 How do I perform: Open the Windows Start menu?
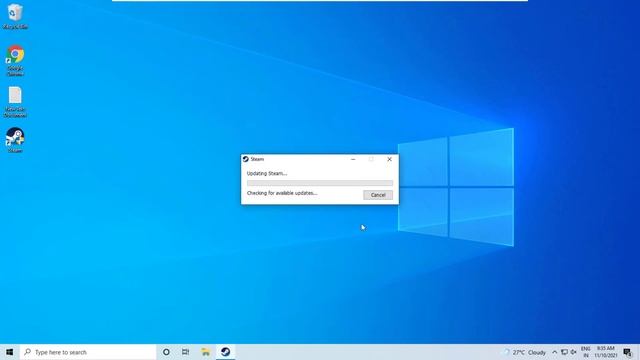click(x=10, y=352)
